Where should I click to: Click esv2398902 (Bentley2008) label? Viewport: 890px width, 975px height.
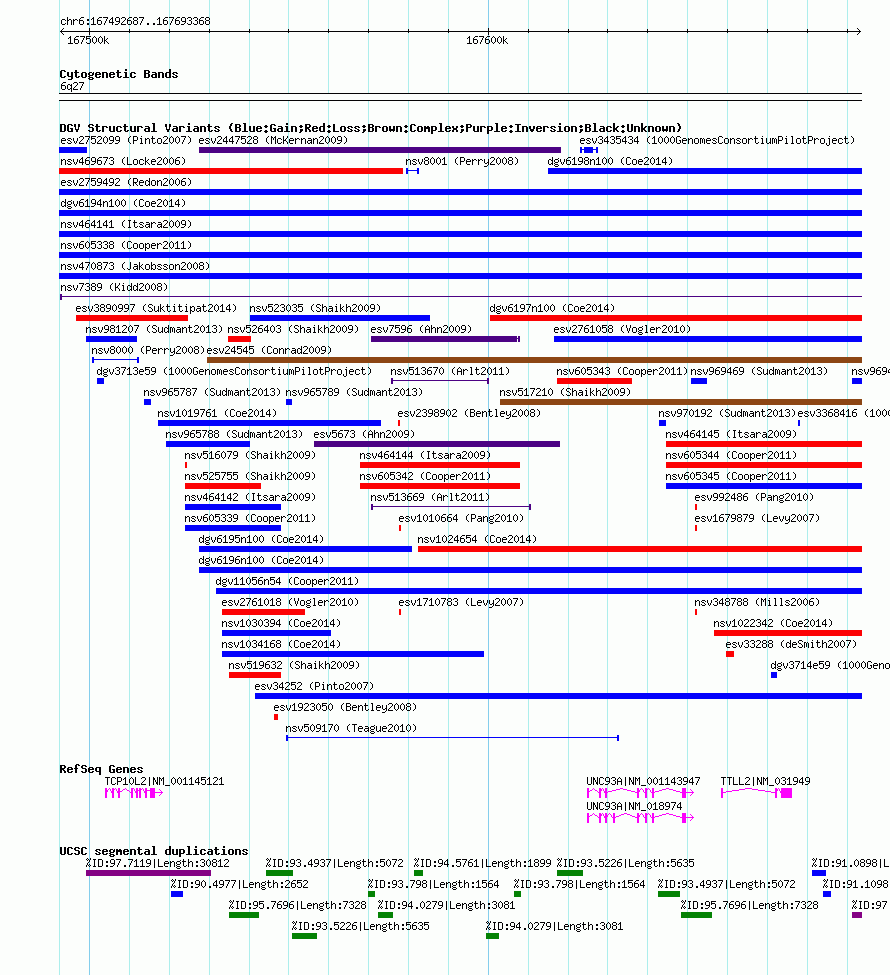[469, 414]
